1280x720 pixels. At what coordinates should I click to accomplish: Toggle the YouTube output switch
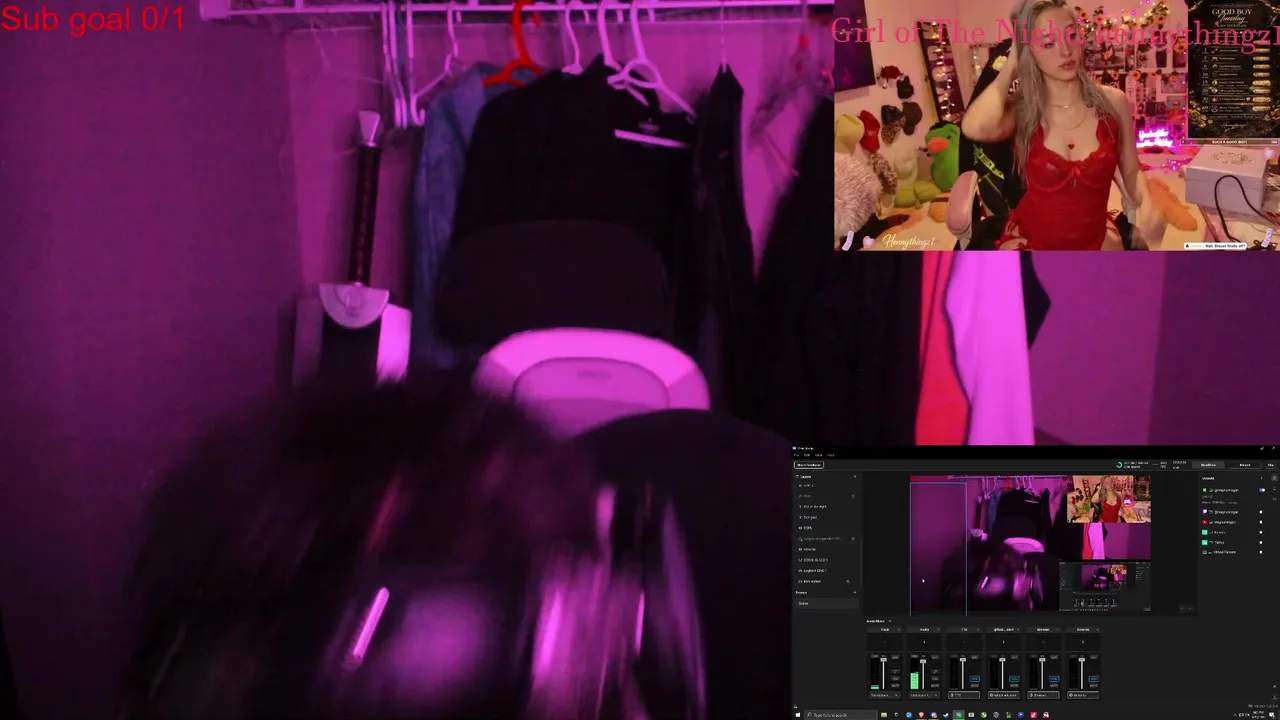click(1261, 522)
